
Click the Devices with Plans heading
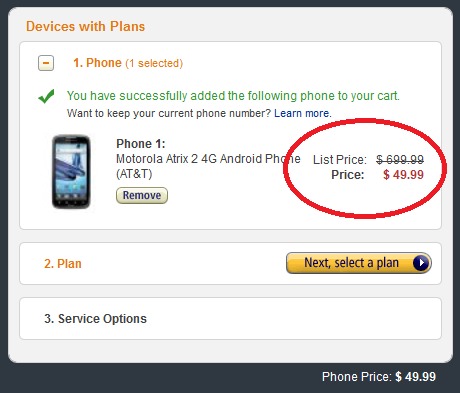pyautogui.click(x=85, y=26)
